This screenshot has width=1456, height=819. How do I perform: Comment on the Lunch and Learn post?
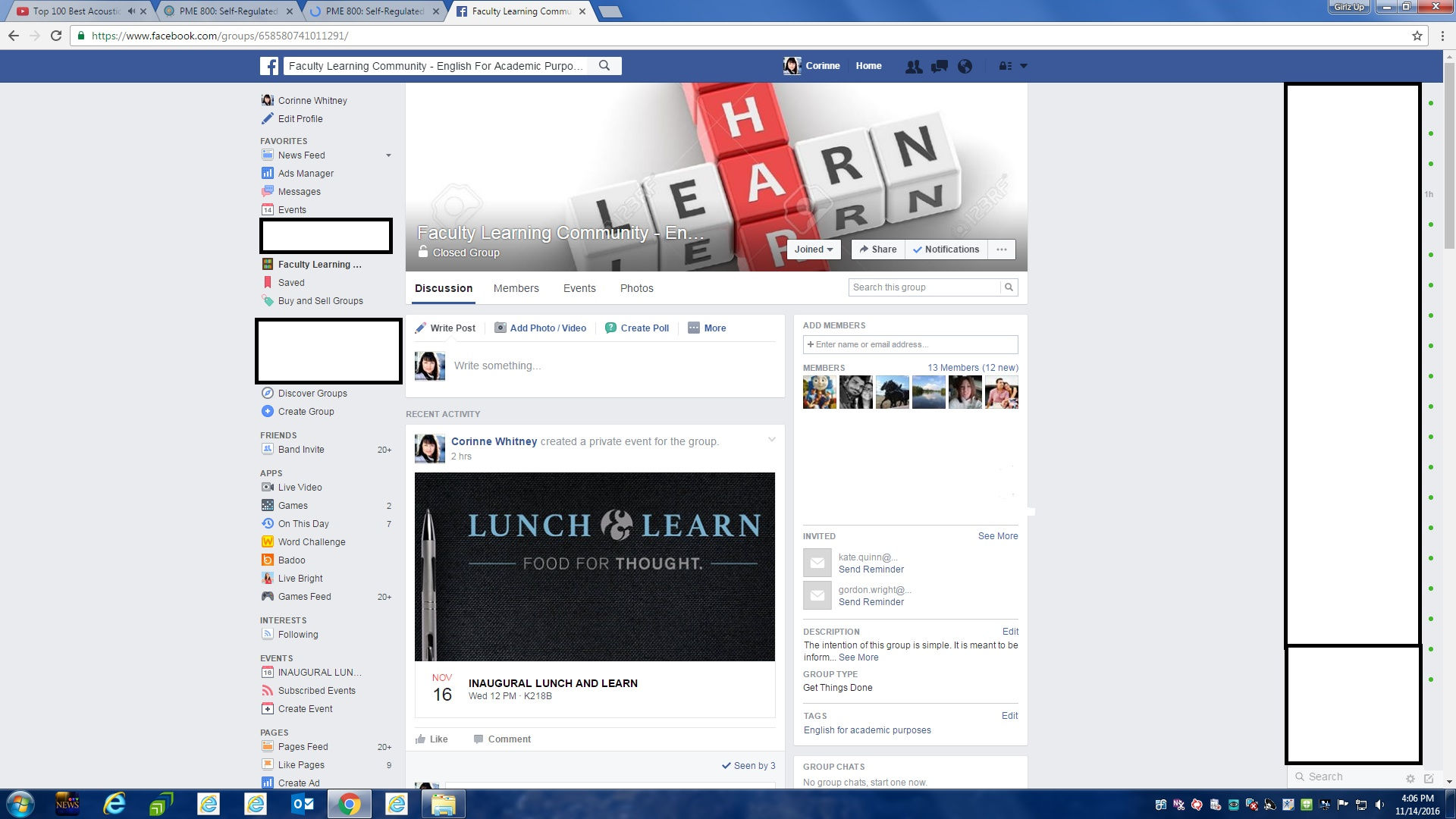tap(502, 739)
